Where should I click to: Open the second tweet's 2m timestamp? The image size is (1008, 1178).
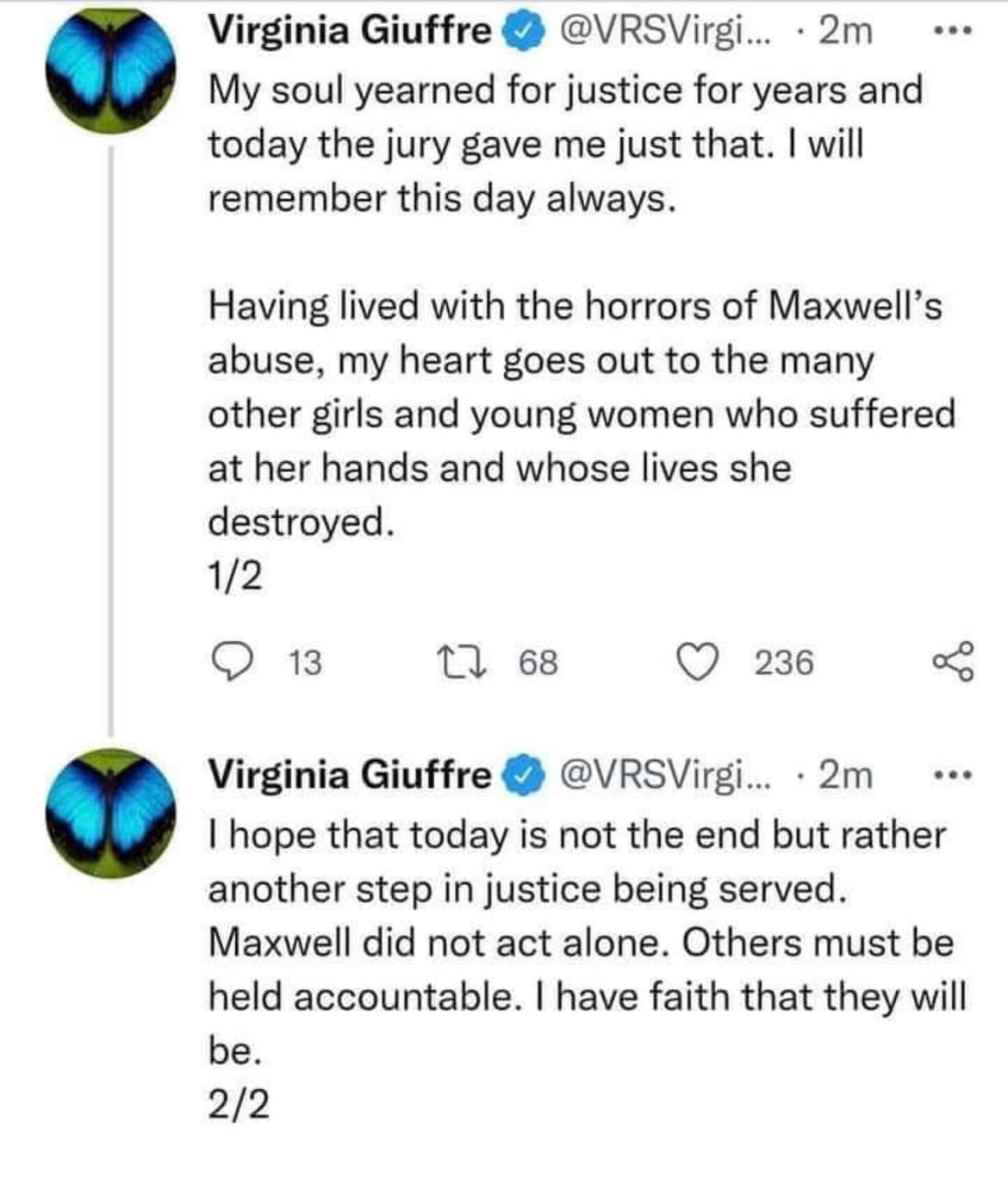pyautogui.click(x=845, y=775)
